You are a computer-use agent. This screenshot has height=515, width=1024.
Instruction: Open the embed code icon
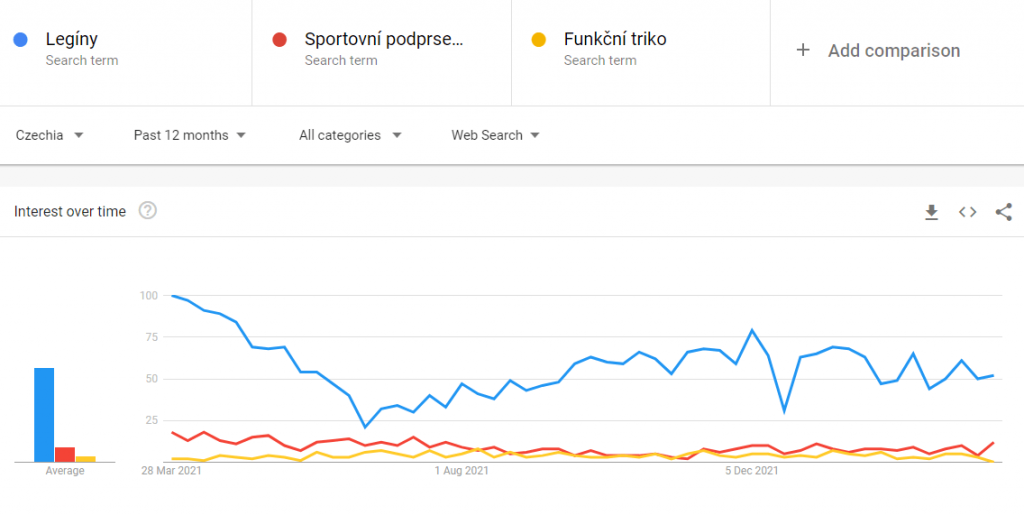click(x=967, y=212)
